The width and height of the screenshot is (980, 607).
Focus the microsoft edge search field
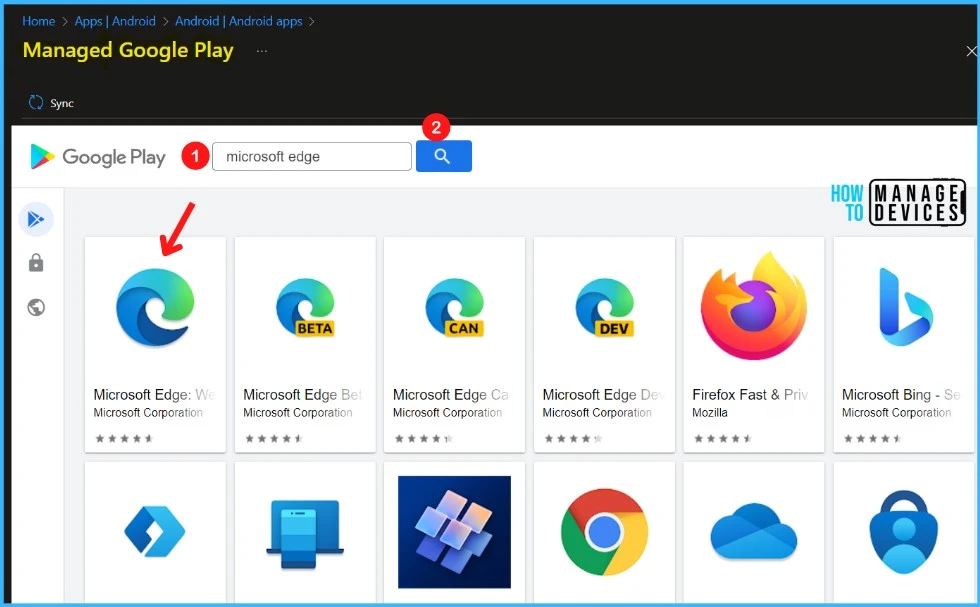tap(312, 156)
